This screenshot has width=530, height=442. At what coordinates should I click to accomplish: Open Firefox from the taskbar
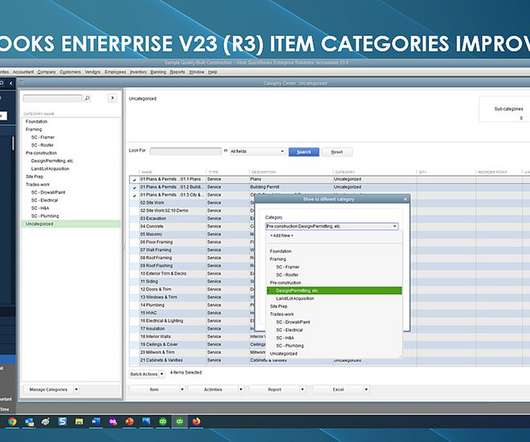(196, 421)
